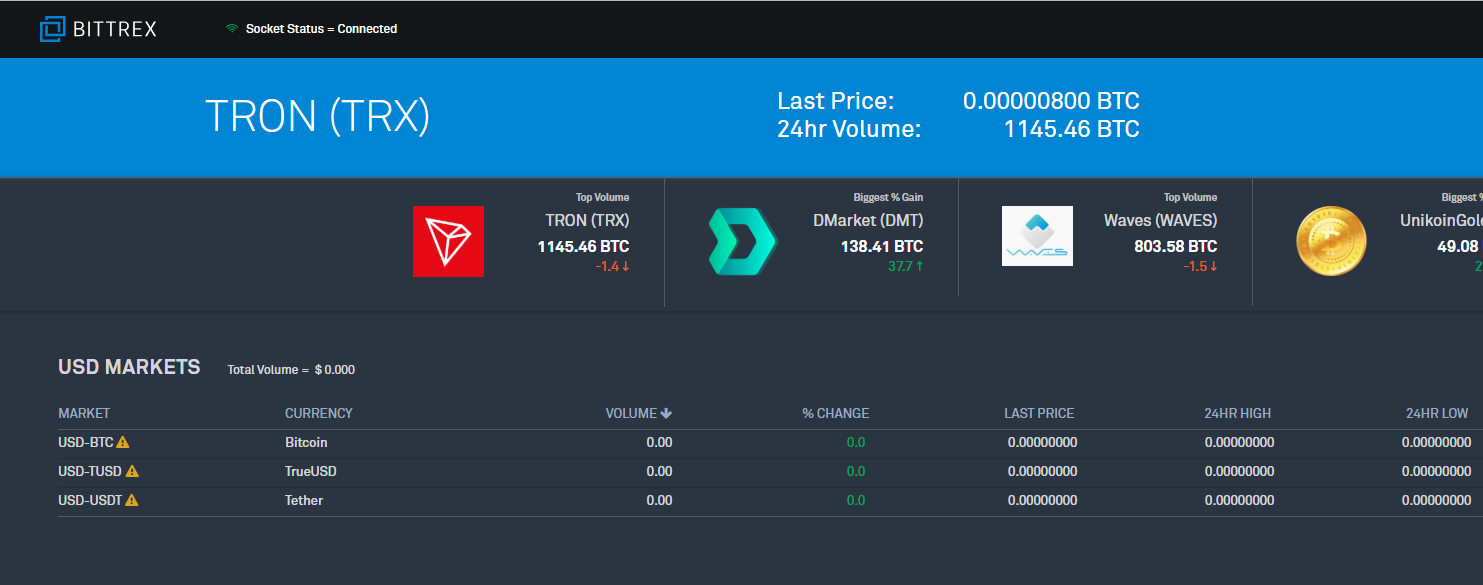The height and width of the screenshot is (585, 1483).
Task: Click the USD MARKETS section heading
Action: (129, 367)
